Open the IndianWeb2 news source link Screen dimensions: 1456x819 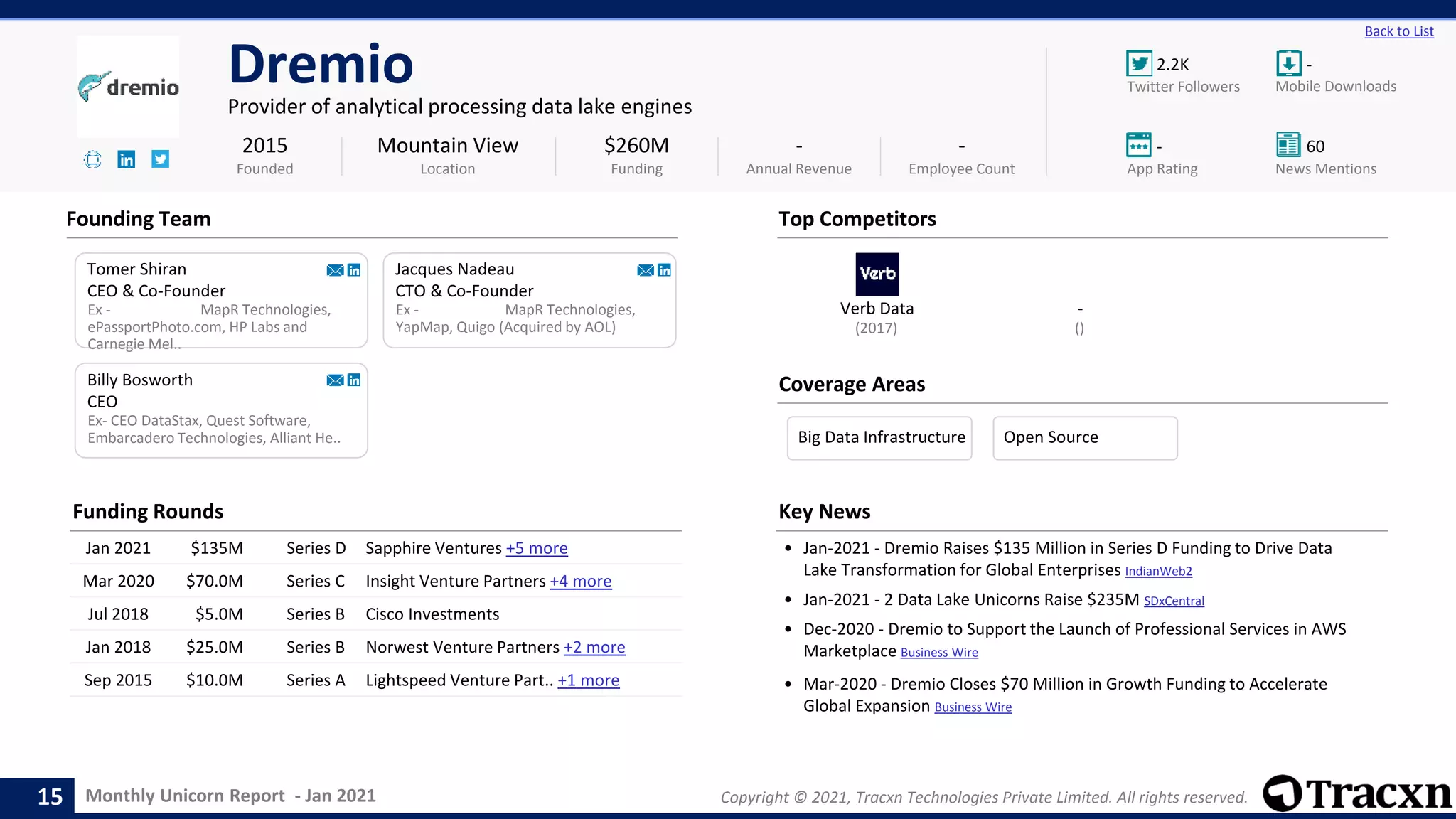[1159, 572]
